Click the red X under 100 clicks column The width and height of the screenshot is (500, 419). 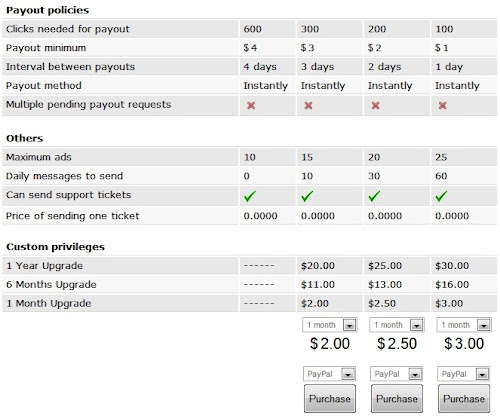pyautogui.click(x=442, y=106)
